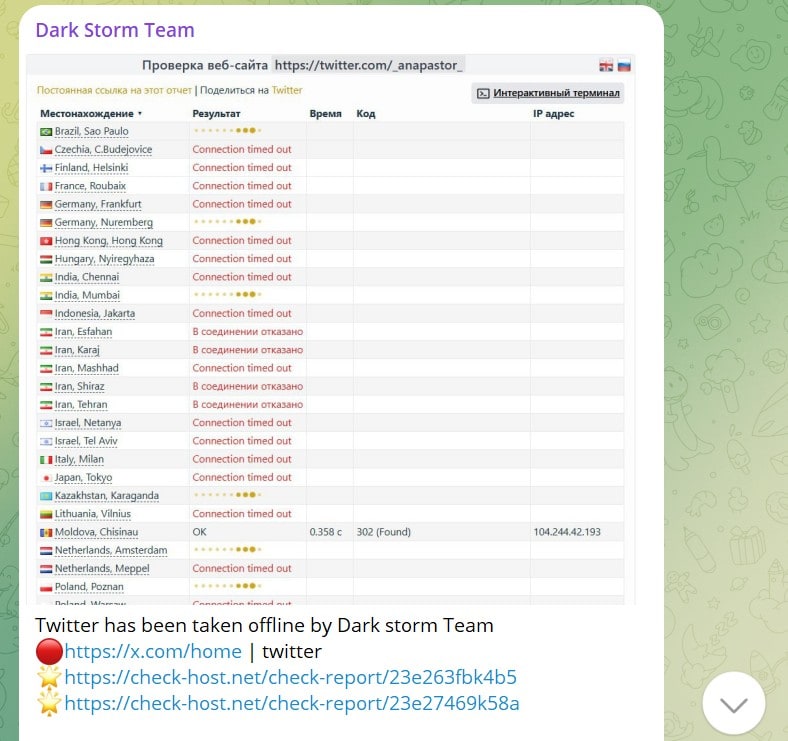Click the Twitter share link
Viewport: 788px width, 741px height.
pos(287,90)
